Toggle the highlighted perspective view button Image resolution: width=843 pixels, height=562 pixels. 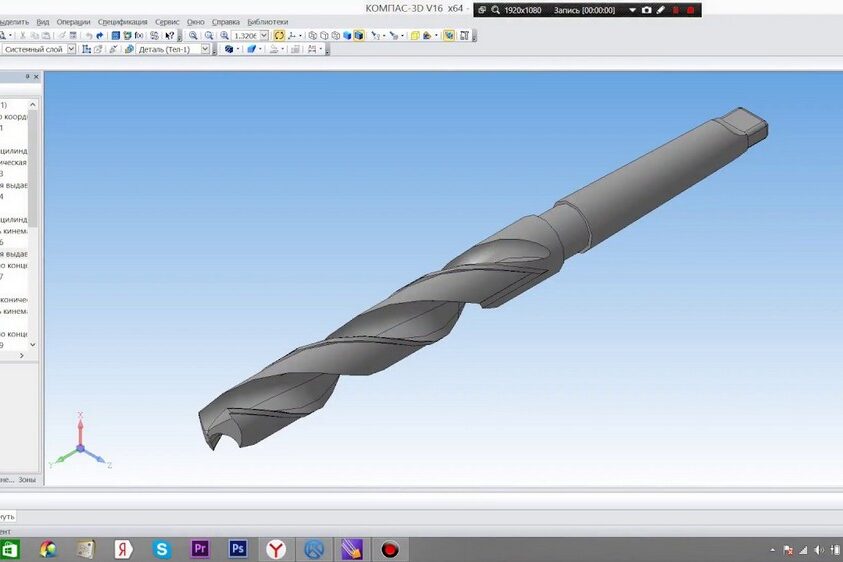449,35
